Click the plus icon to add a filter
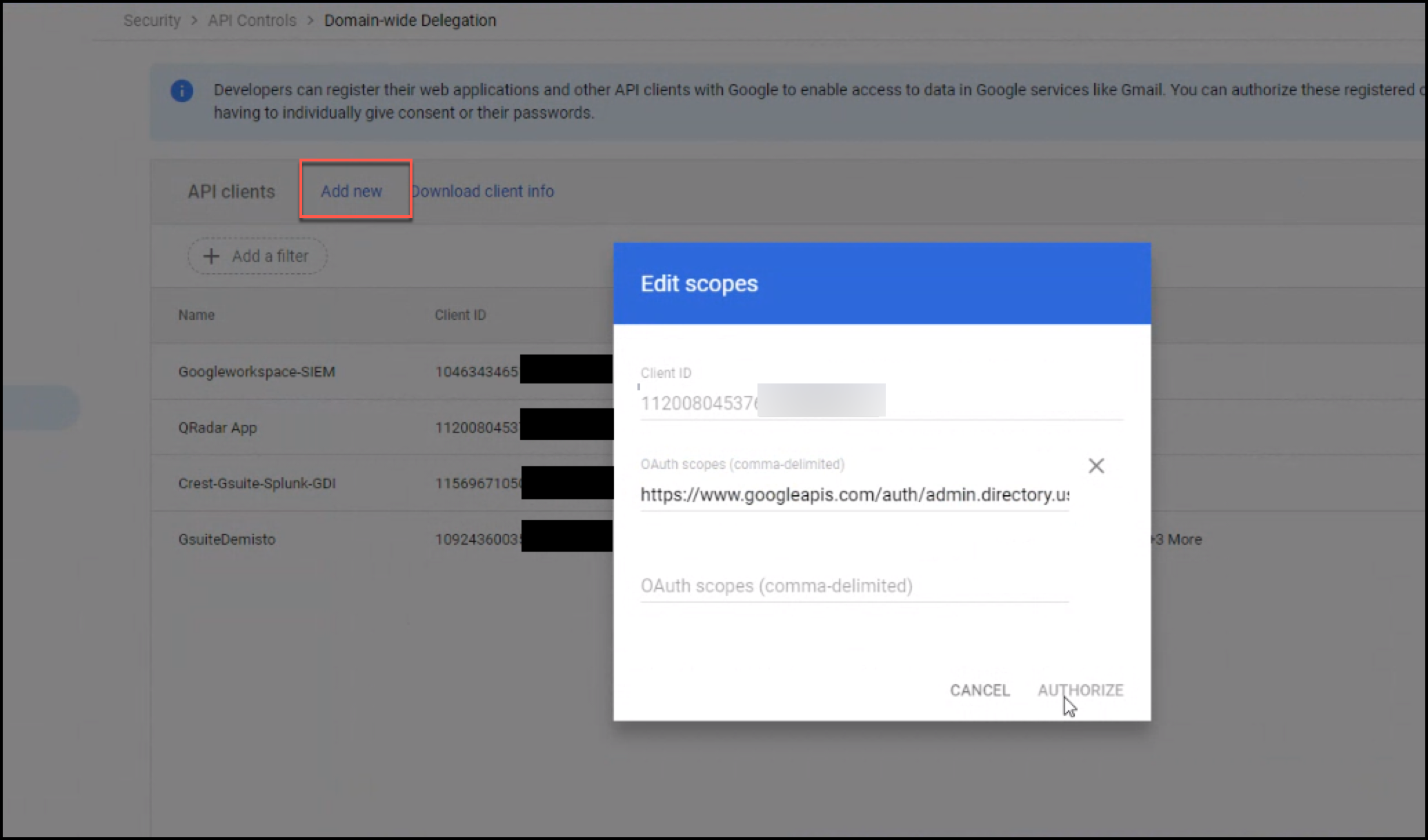Screen dimensions: 1428x840 (211, 256)
